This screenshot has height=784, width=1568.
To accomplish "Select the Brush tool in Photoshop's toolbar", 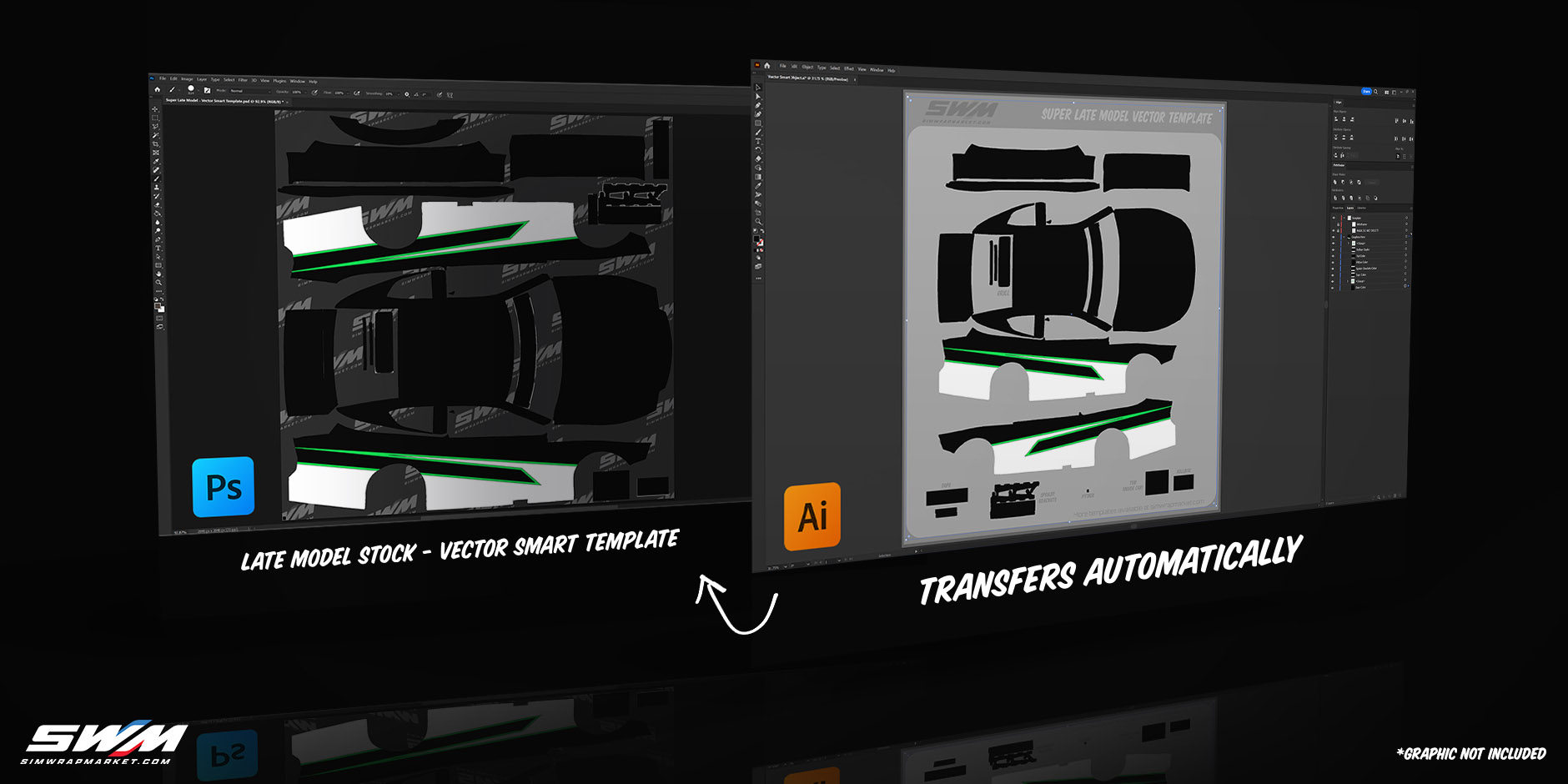I will tap(156, 178).
